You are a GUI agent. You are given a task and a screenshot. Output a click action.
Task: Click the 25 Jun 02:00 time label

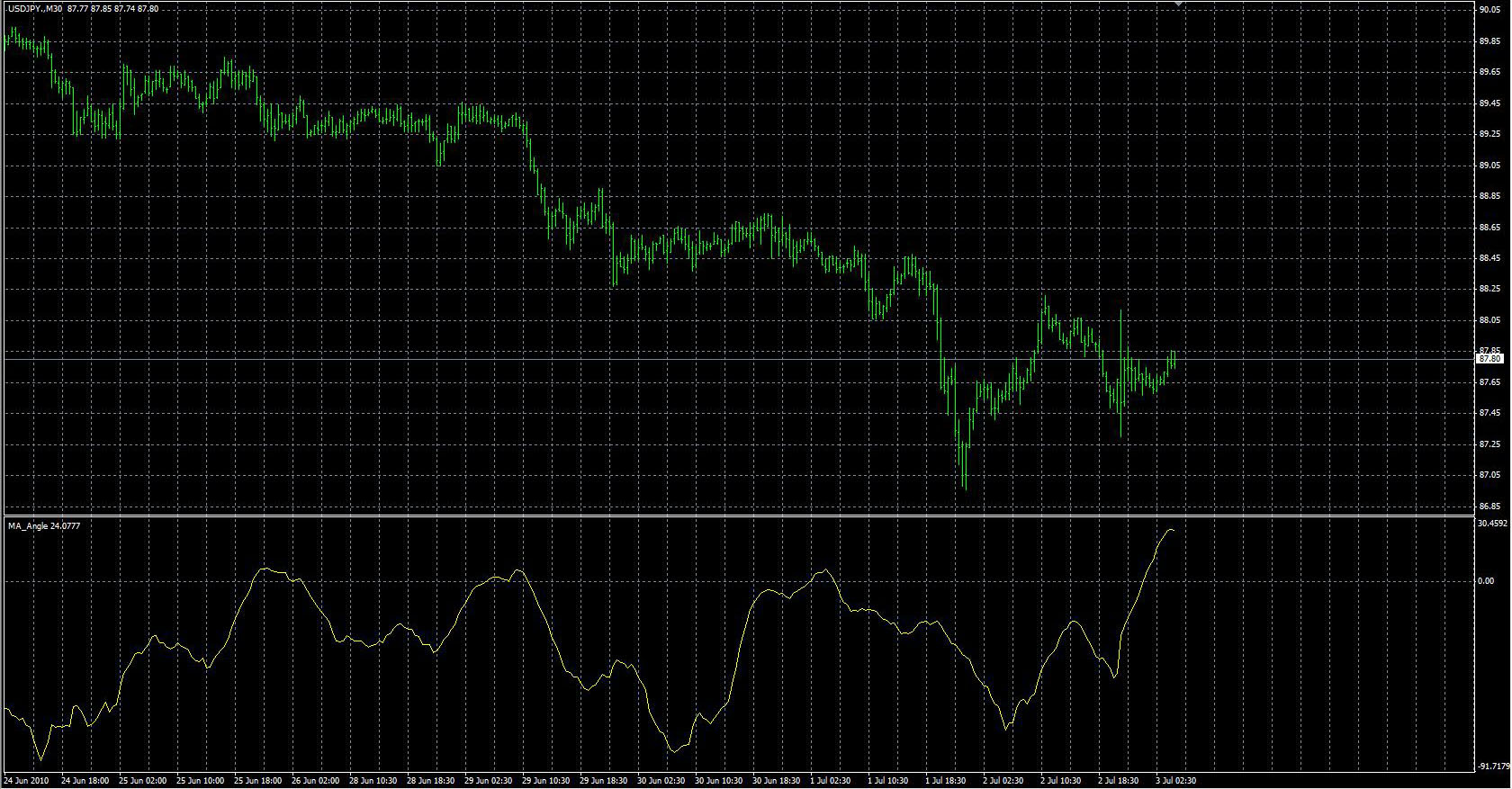pyautogui.click(x=142, y=781)
